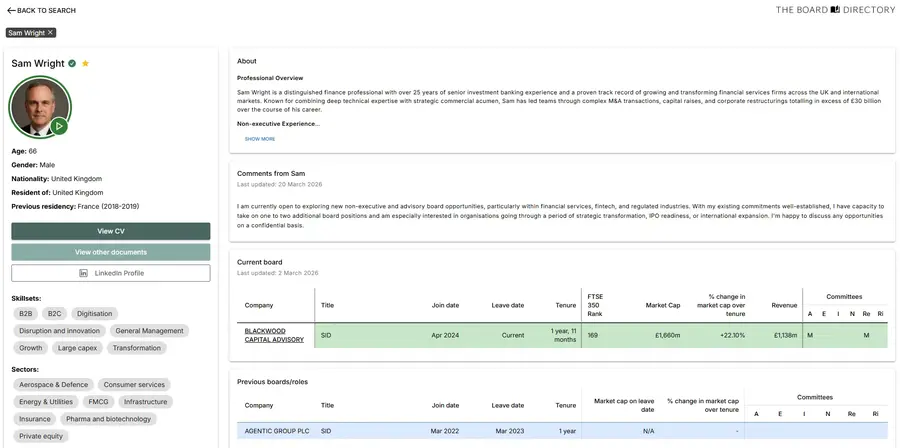The width and height of the screenshot is (900, 448).
Task: Click Energy & Utilities sector chip
Action: pos(46,402)
